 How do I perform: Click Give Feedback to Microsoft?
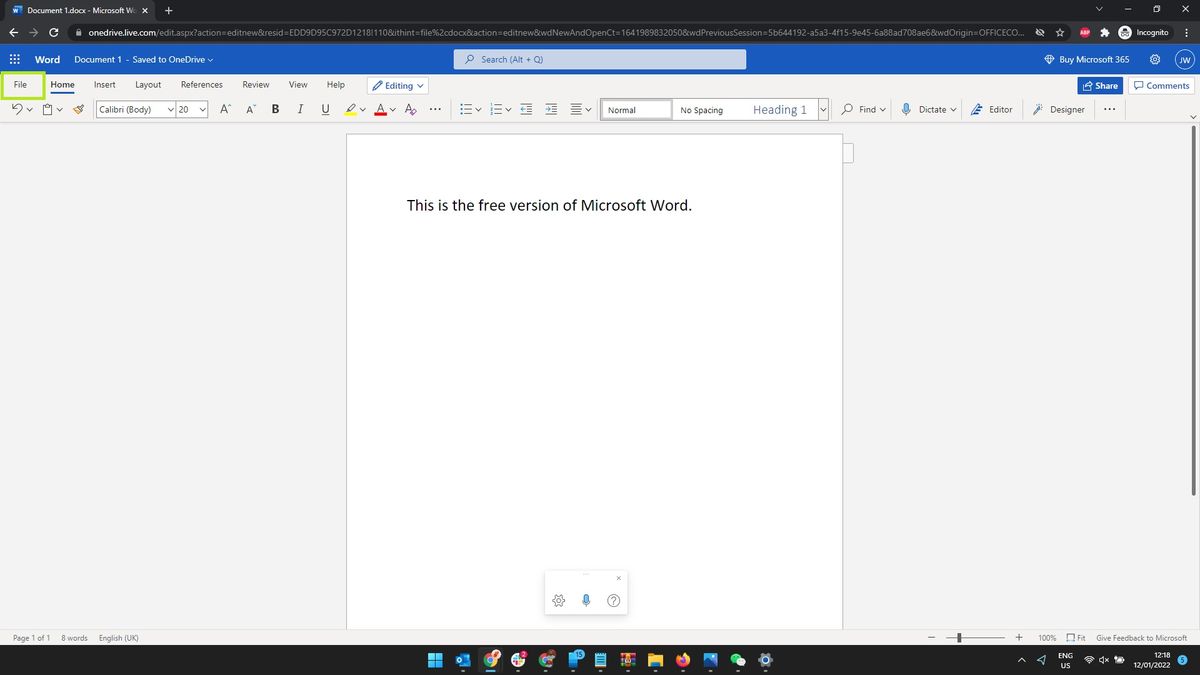coord(1142,637)
